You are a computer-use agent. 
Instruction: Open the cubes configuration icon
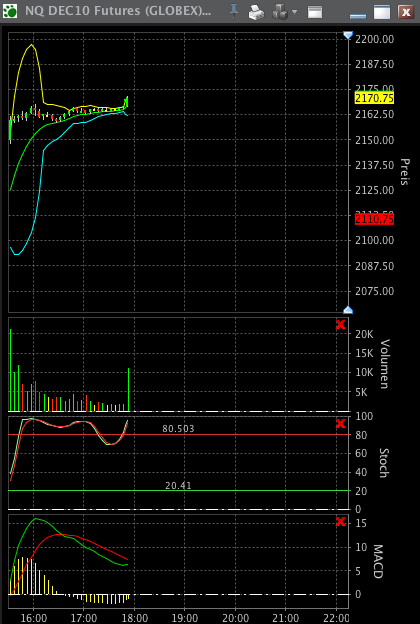(x=280, y=12)
